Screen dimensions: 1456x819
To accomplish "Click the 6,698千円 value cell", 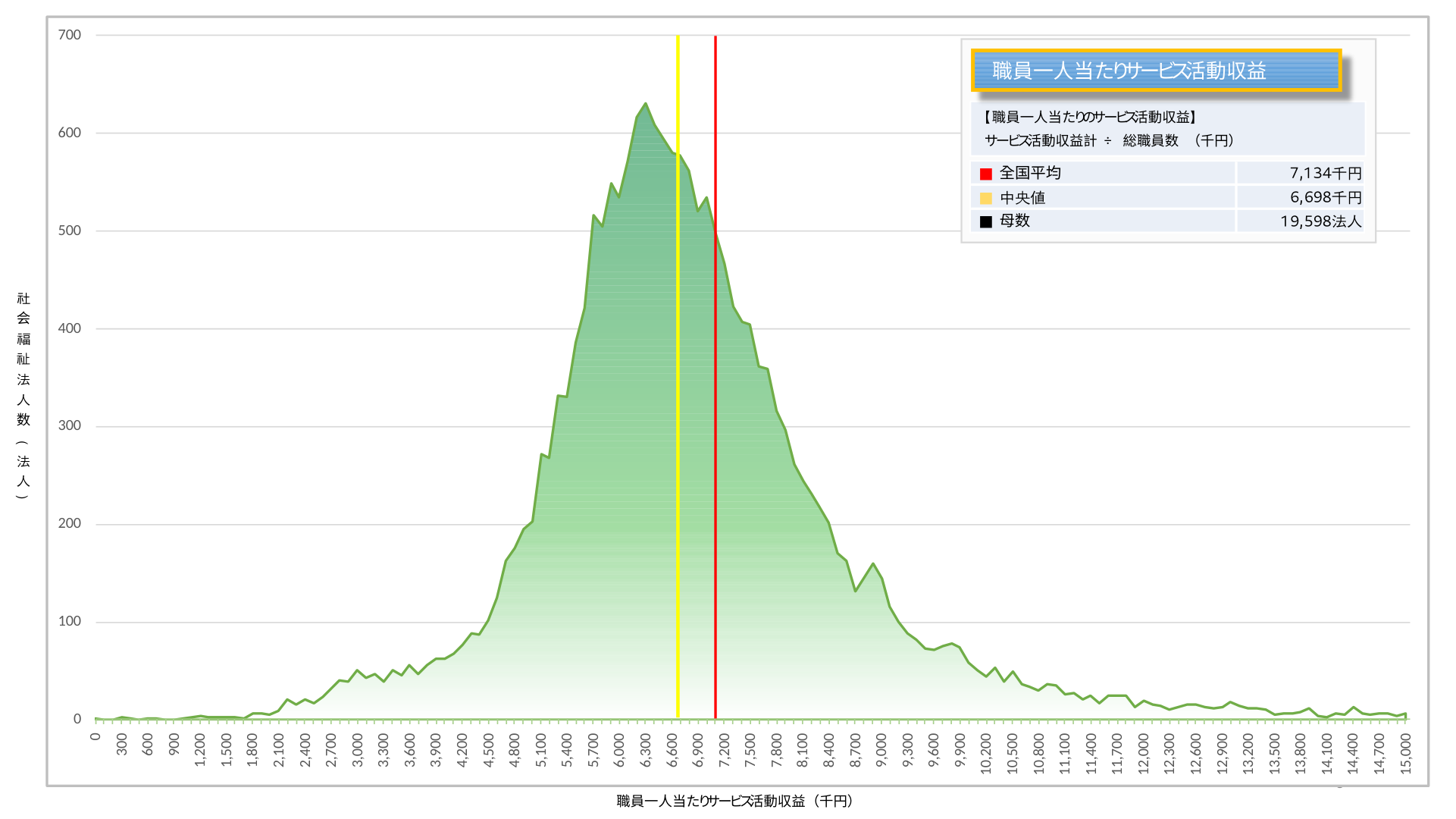I will [1325, 197].
